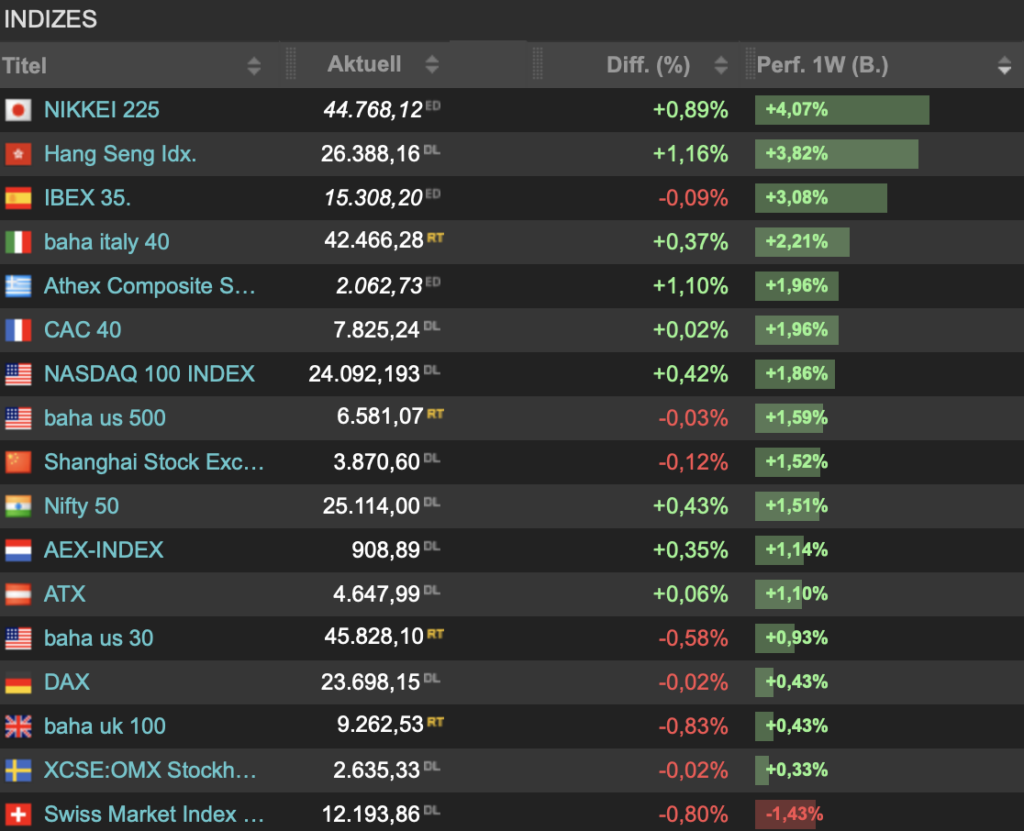Viewport: 1024px width, 831px height.
Task: Click the Germany flag next to DAX
Action: (x=18, y=682)
